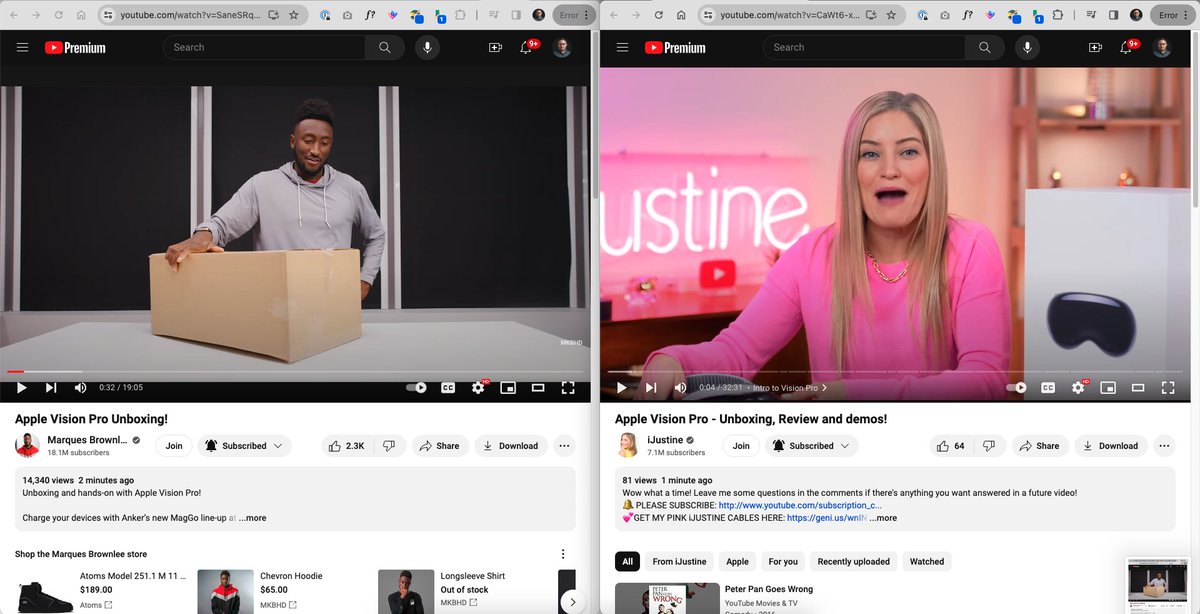Select the From iJustine filter chip
Screen dimensions: 1200x614
pos(680,561)
